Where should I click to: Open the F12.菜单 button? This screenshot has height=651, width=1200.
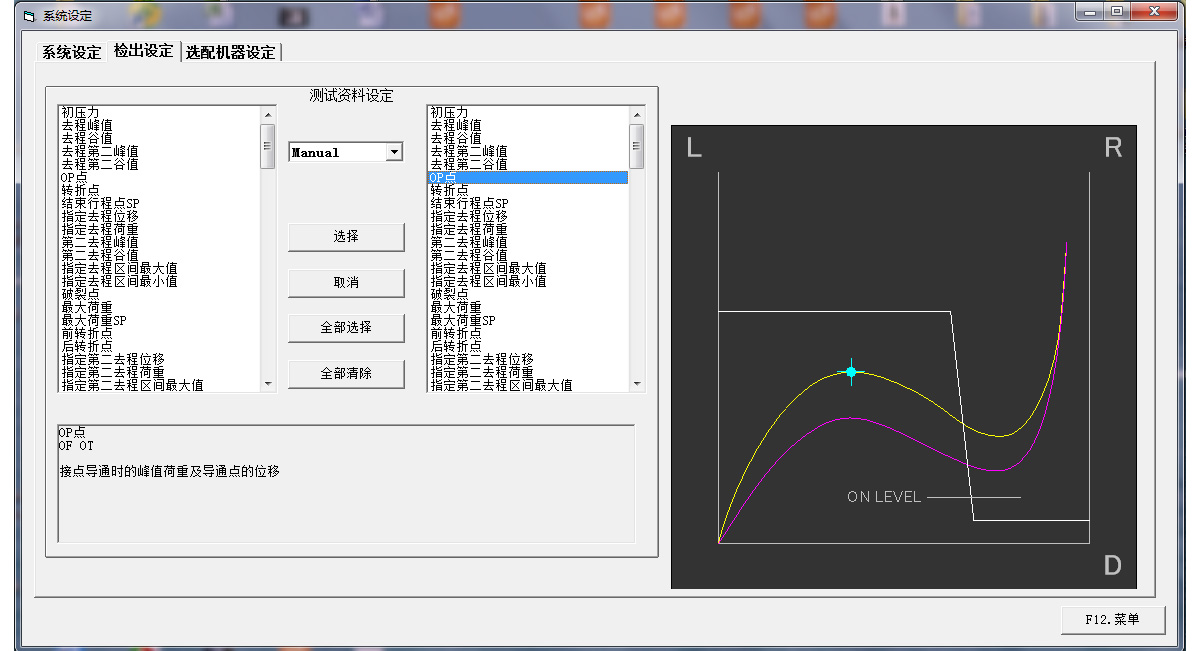click(1113, 620)
